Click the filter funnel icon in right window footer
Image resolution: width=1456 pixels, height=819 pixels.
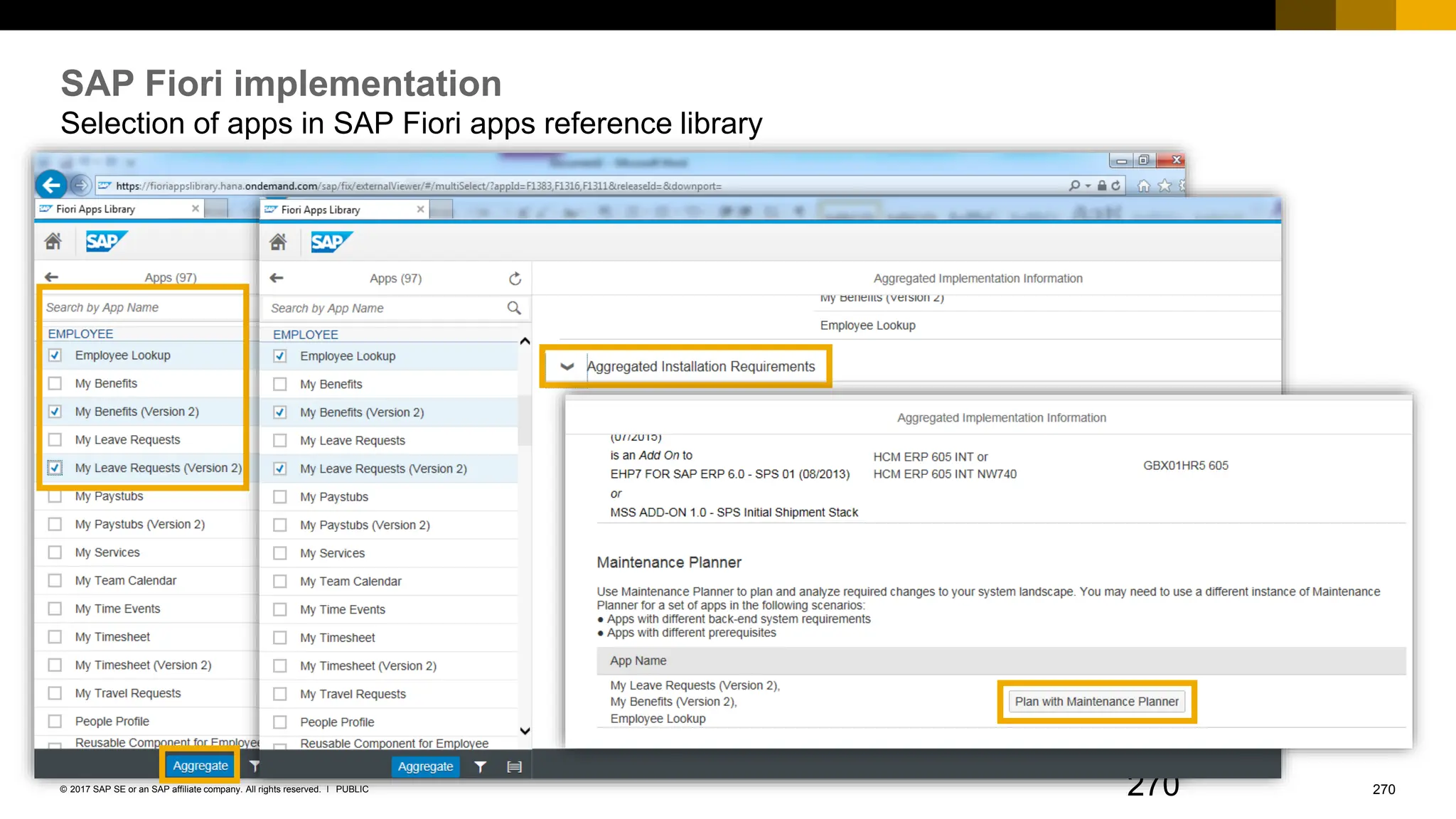(x=481, y=766)
